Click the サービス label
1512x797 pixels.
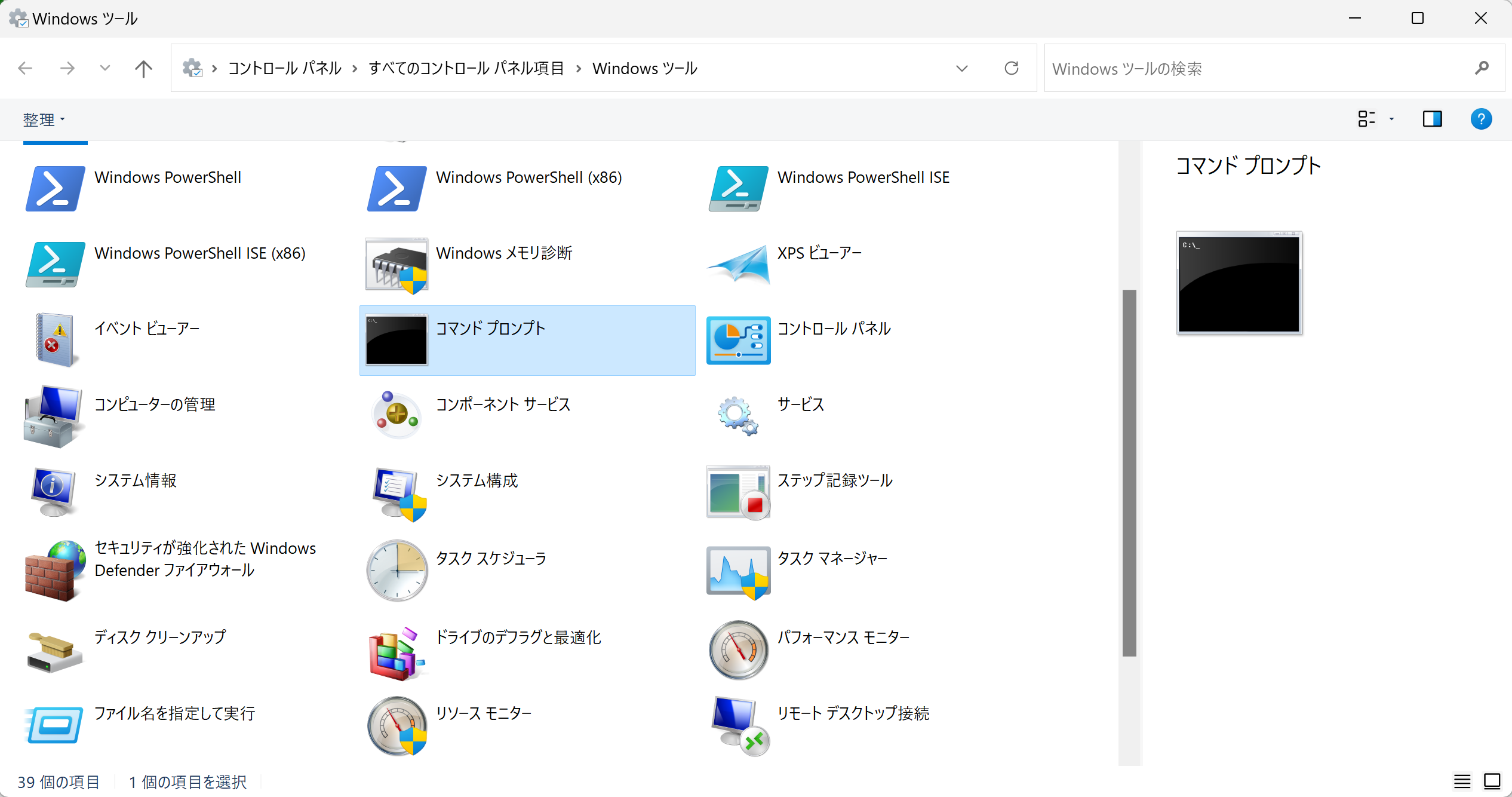801,404
